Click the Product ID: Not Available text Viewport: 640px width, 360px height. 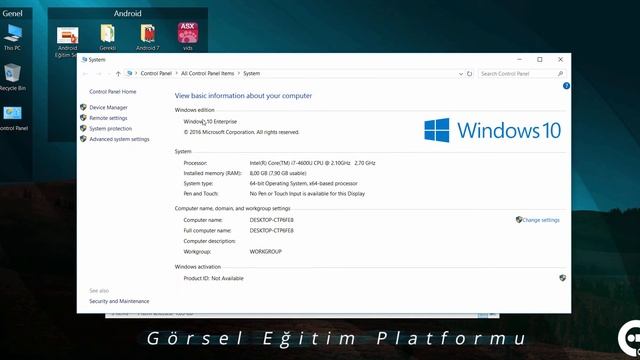[x=213, y=278]
